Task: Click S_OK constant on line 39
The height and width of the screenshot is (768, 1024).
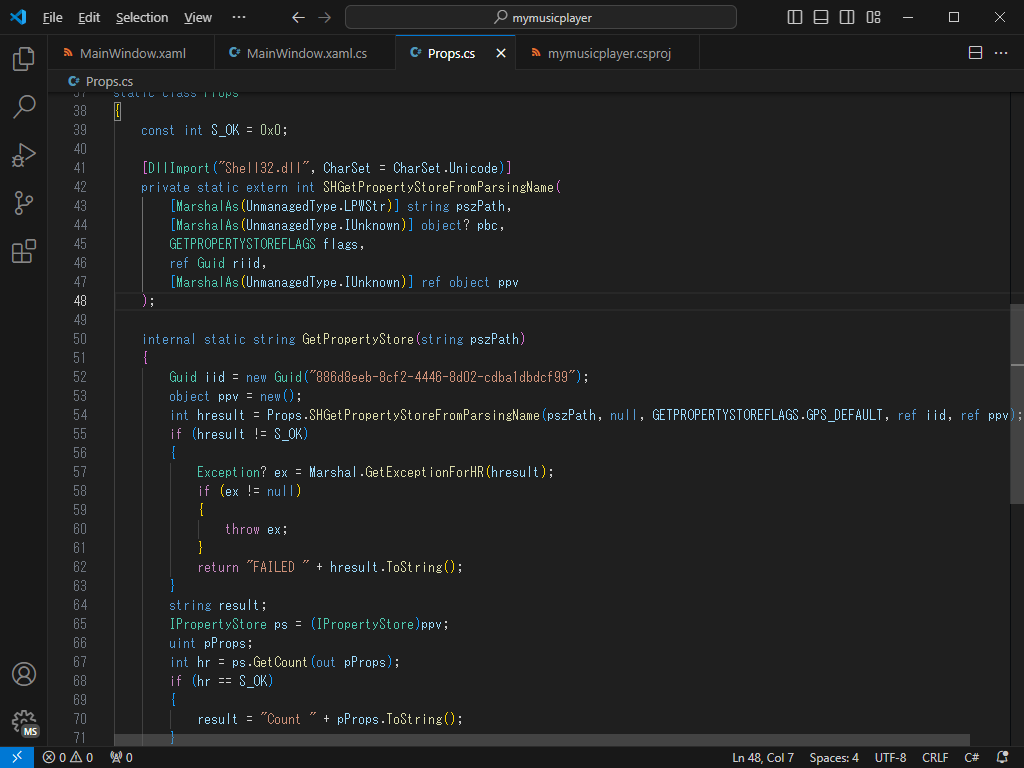Action: click(225, 131)
